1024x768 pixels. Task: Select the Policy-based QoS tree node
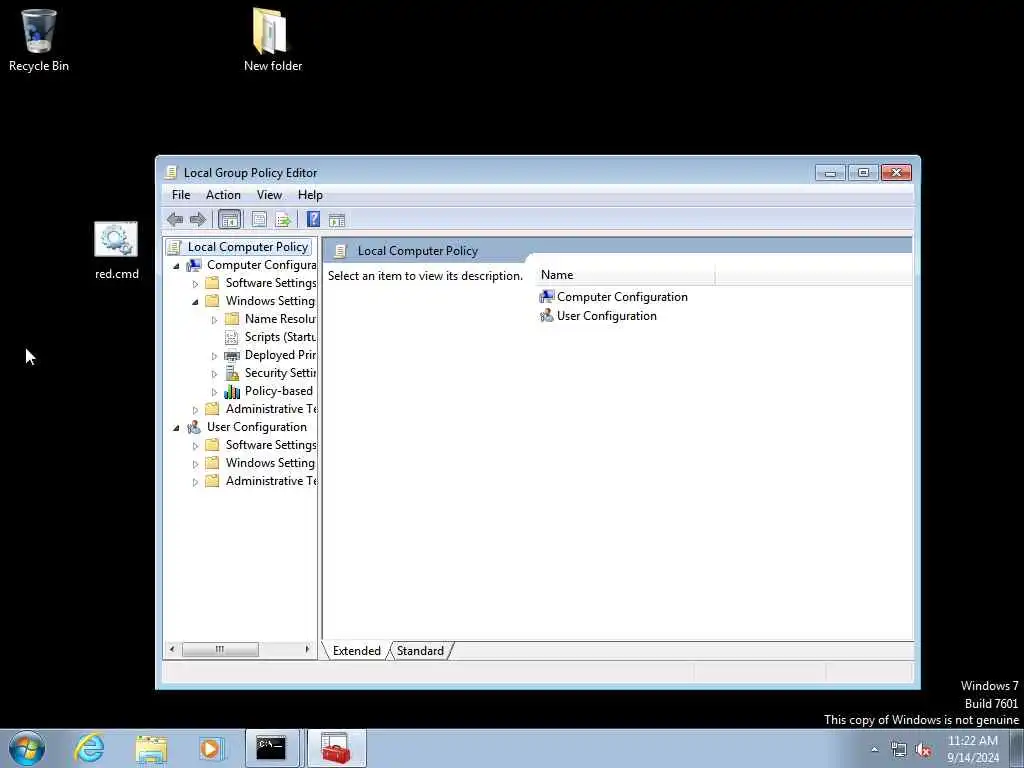(278, 391)
